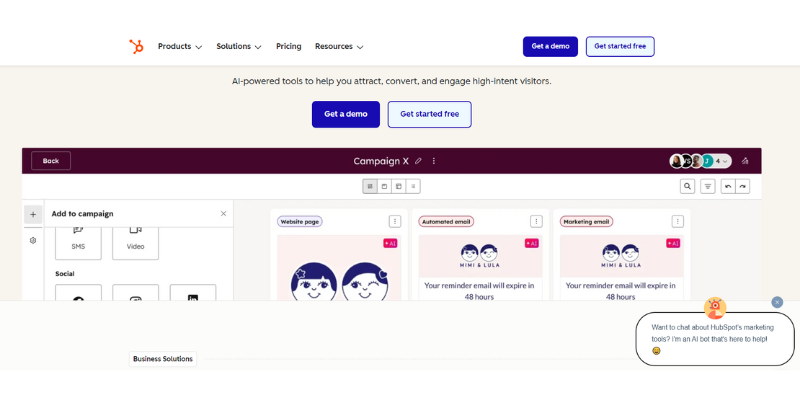Open the HubSpot chatbot avatar

715,308
